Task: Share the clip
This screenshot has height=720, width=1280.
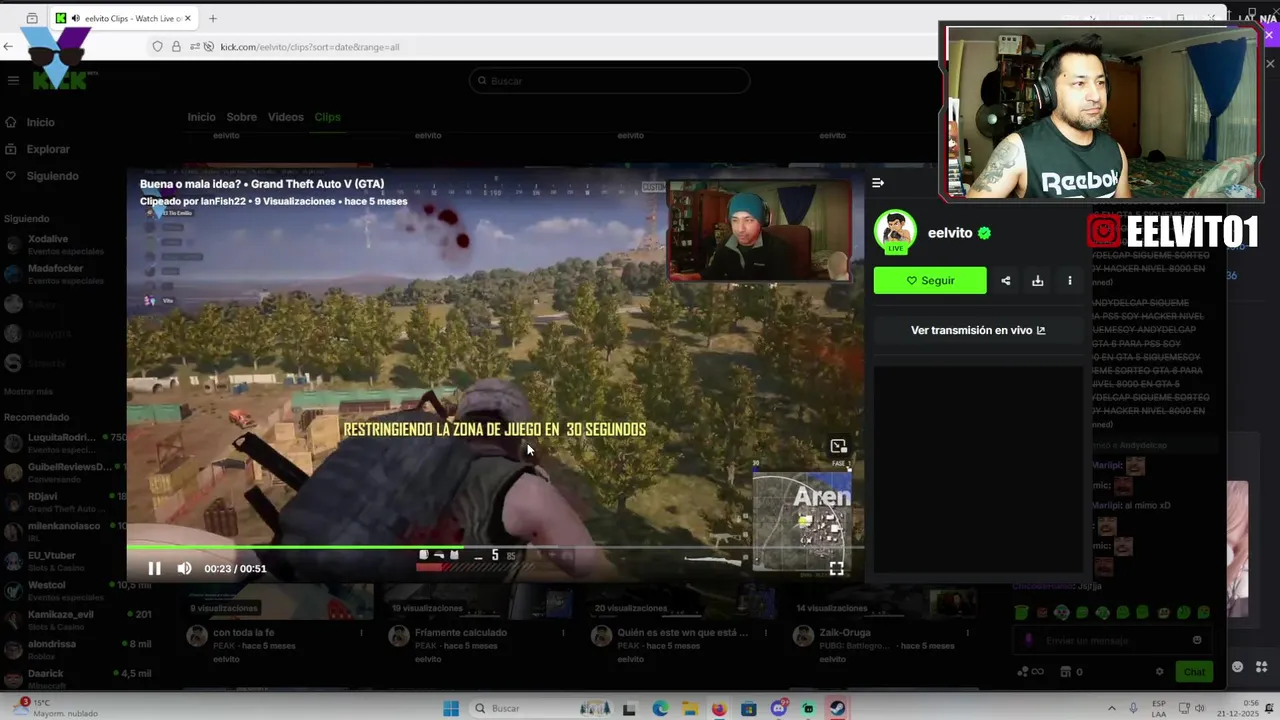Action: click(x=1006, y=281)
